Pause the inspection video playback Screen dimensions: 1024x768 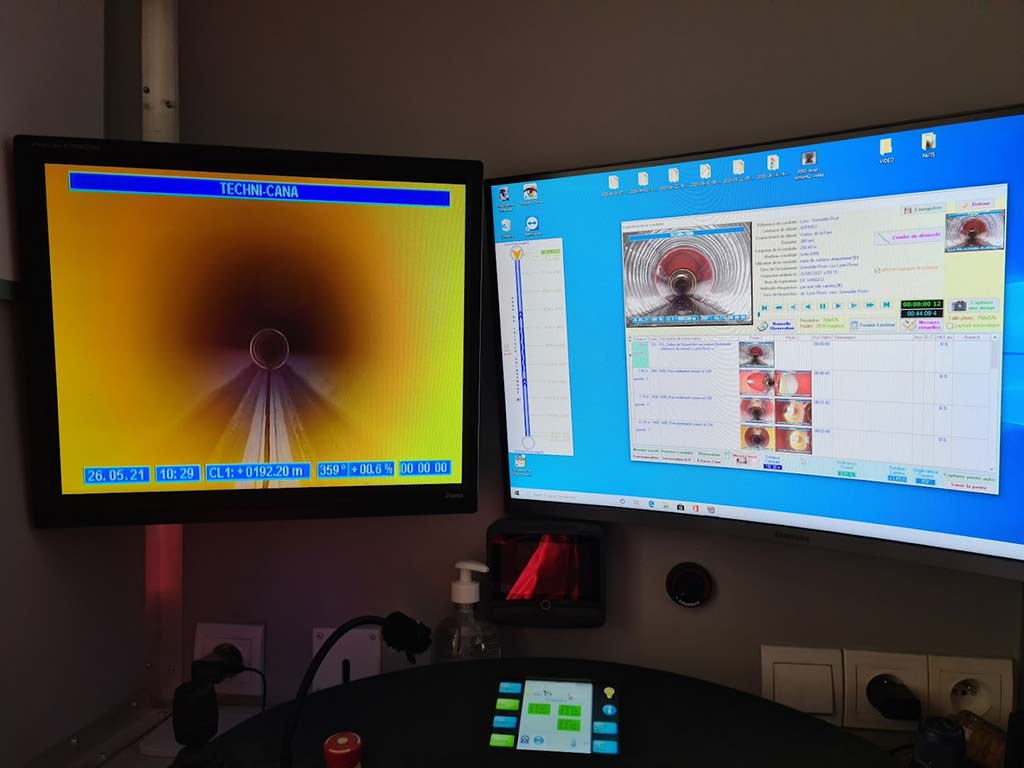point(823,306)
